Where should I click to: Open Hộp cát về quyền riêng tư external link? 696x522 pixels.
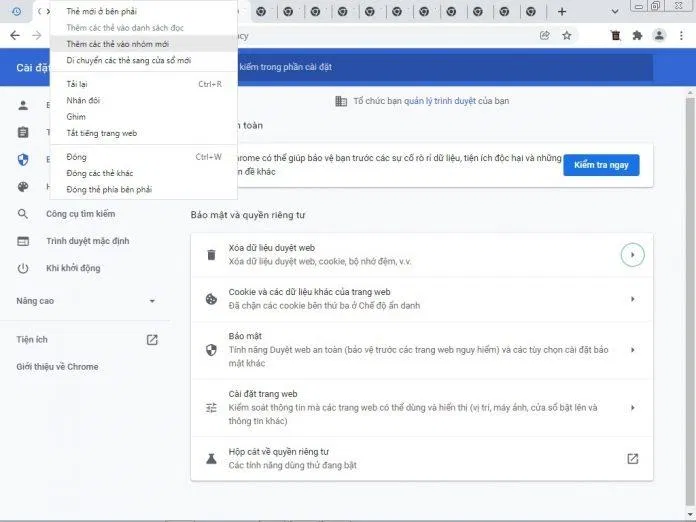tap(632, 458)
